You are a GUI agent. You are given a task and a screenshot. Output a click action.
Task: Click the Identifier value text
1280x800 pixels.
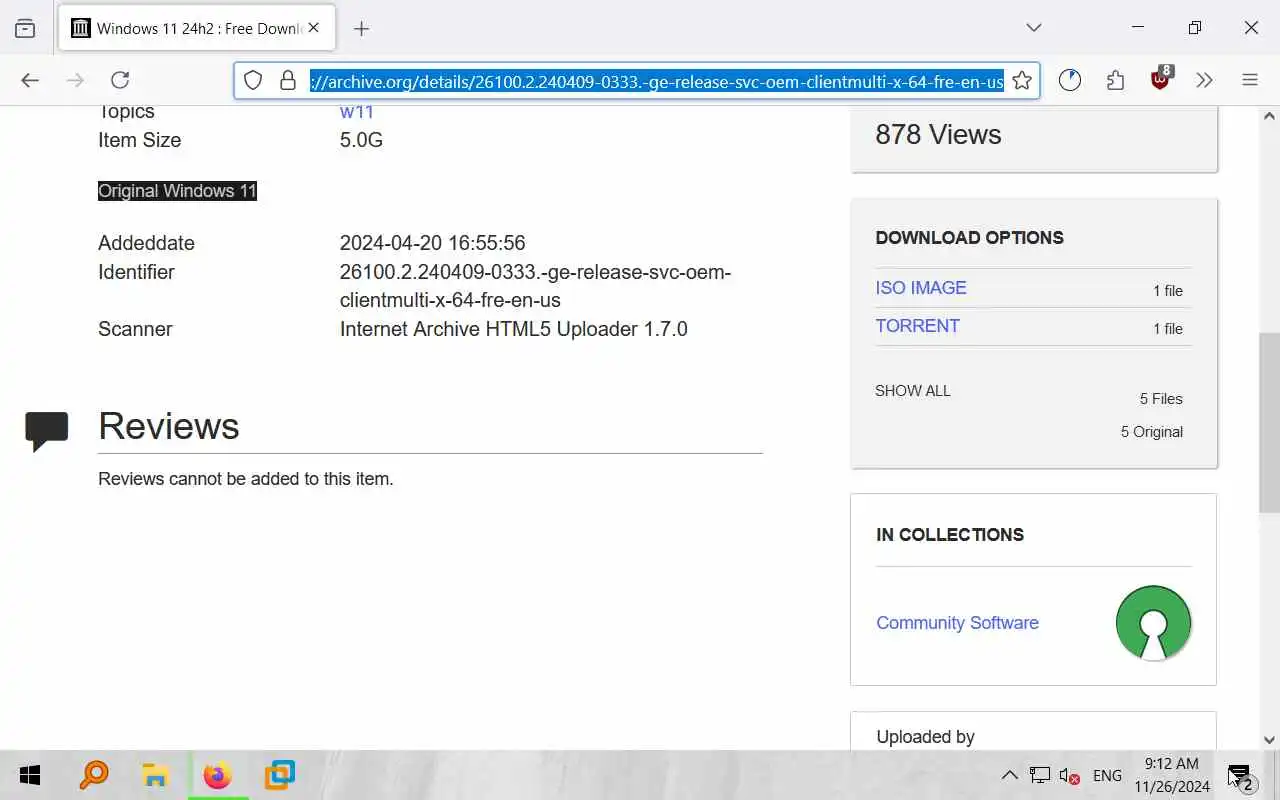(536, 286)
